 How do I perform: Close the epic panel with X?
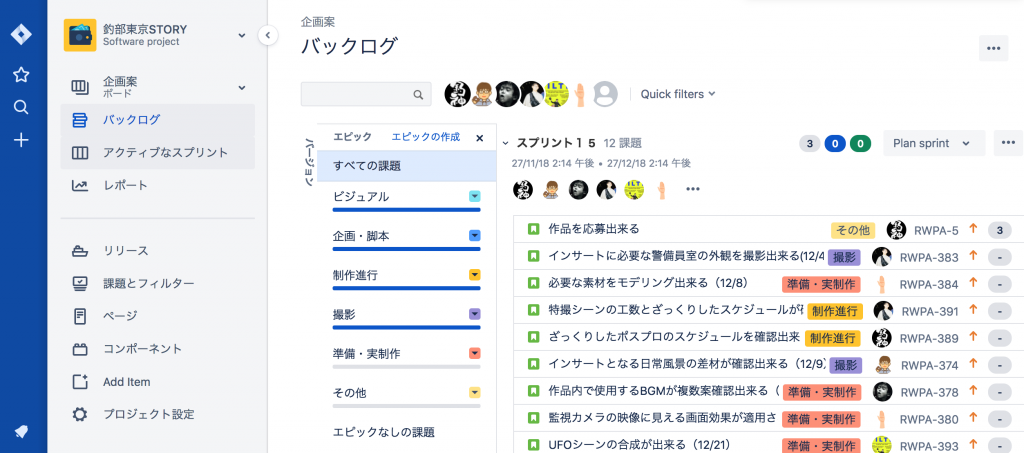point(479,138)
